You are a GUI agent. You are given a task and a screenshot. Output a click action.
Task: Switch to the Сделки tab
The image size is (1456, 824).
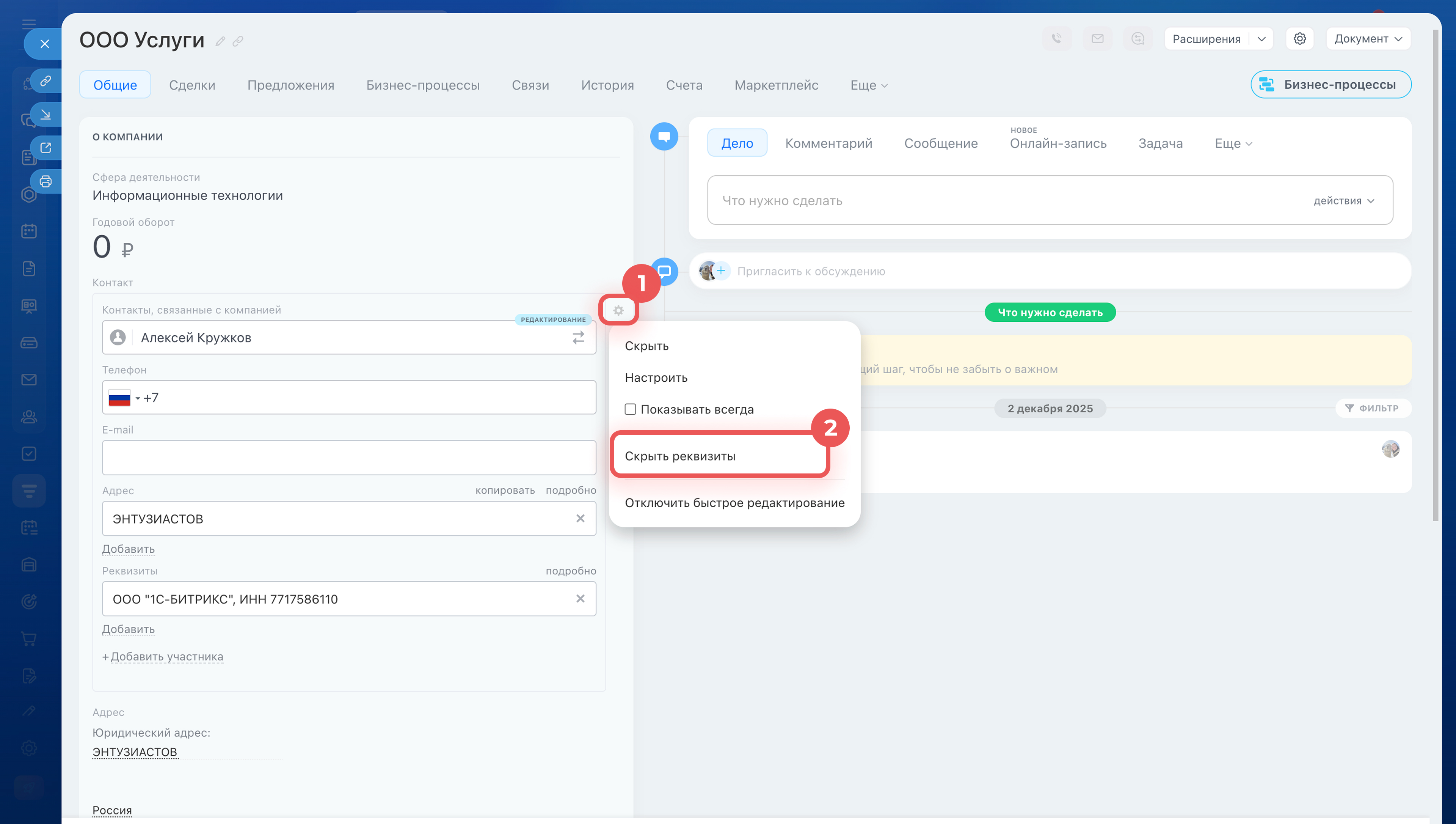[x=192, y=85]
